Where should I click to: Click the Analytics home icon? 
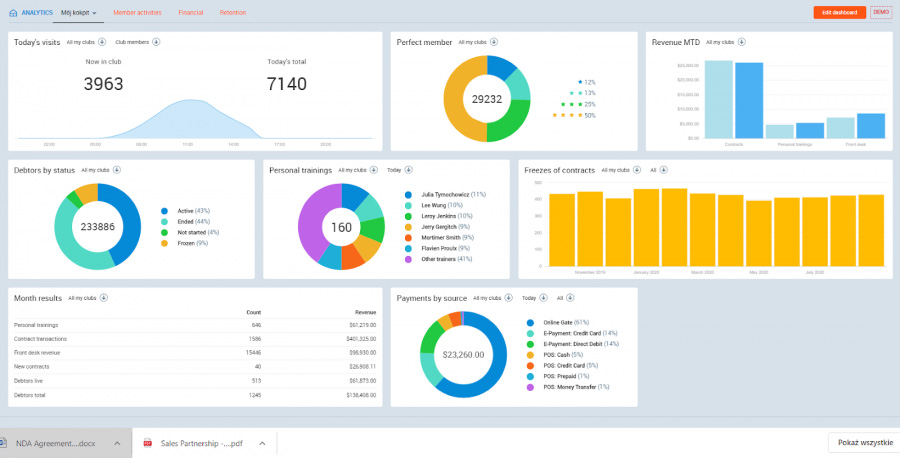click(x=13, y=13)
